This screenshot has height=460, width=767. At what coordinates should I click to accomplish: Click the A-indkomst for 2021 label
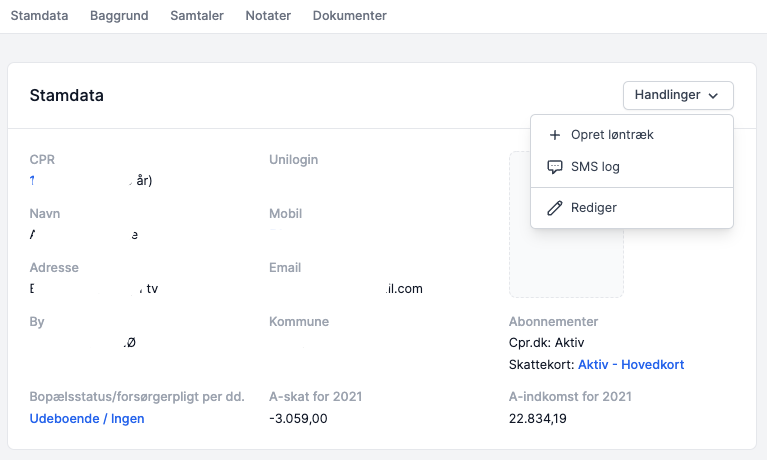[x=570, y=397]
